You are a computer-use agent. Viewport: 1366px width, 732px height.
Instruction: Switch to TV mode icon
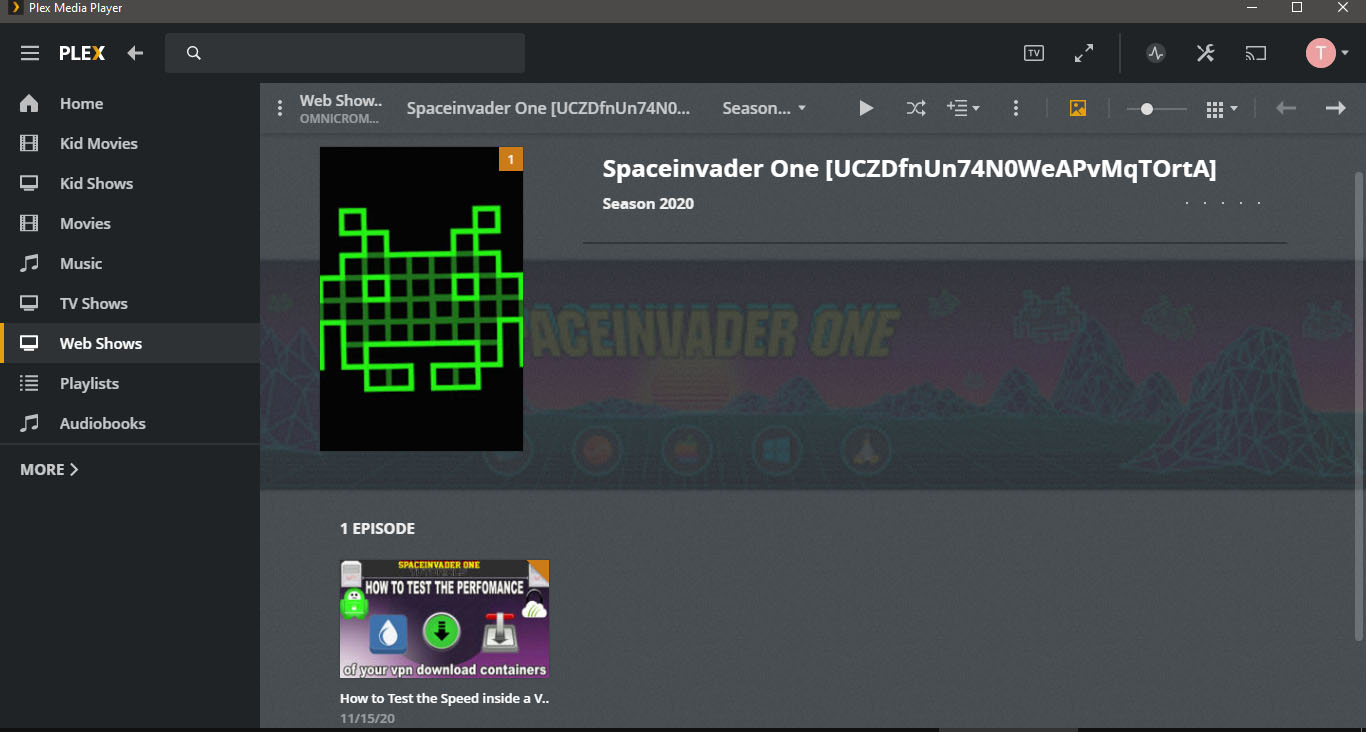(x=1034, y=53)
